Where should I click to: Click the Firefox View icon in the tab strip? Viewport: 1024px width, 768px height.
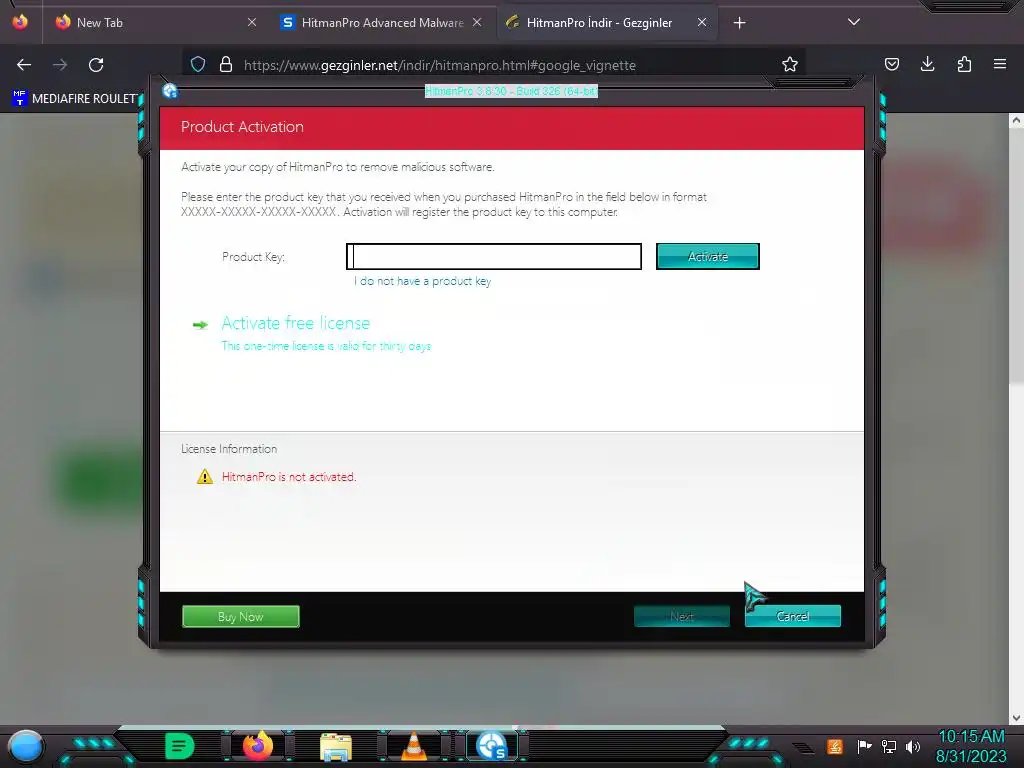20,22
